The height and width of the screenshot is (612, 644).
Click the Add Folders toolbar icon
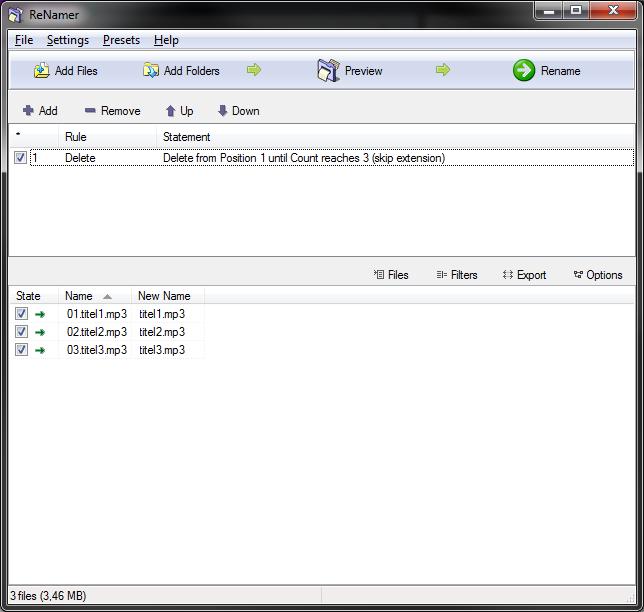(151, 71)
